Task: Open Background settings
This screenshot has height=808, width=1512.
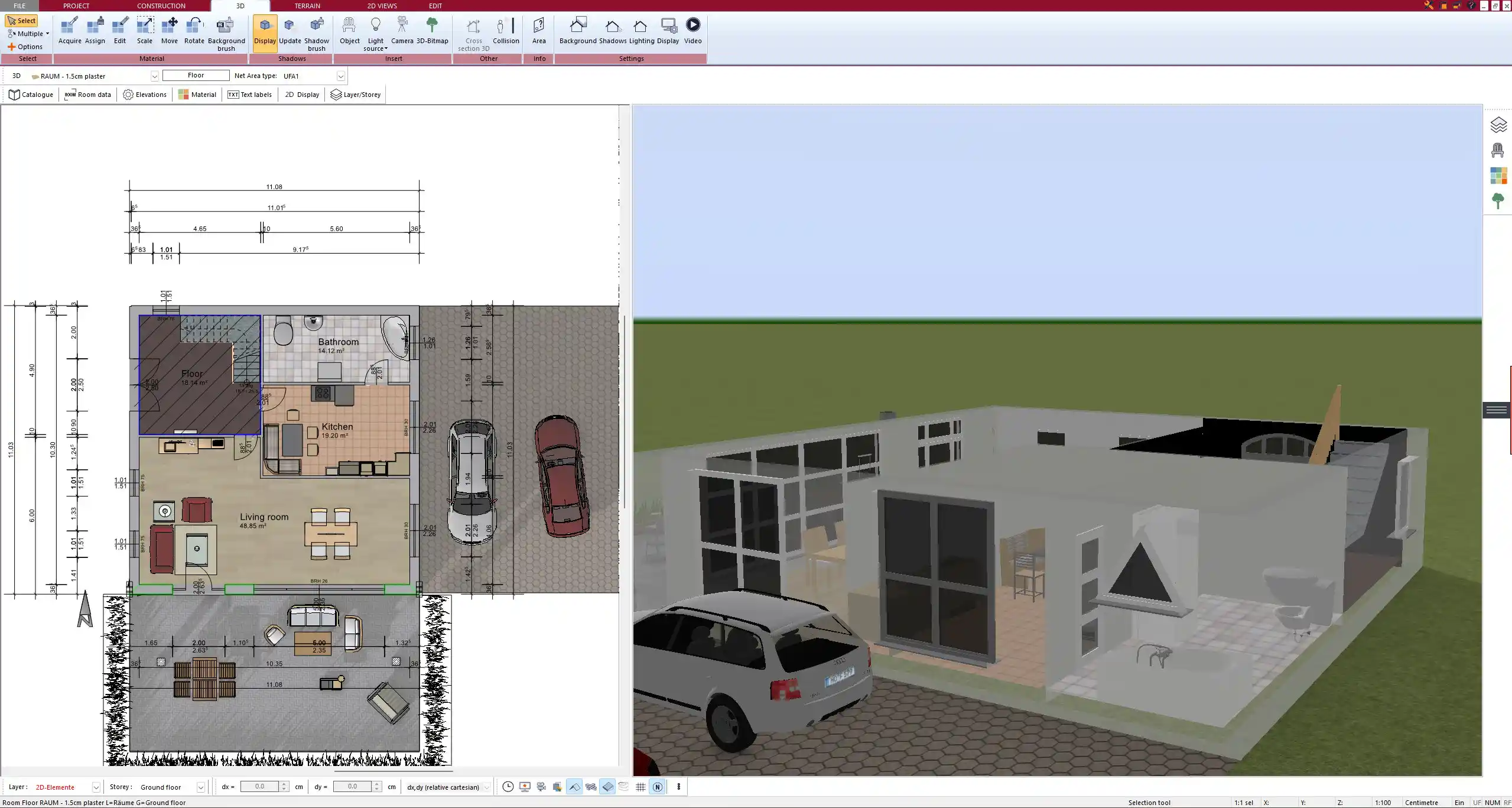Action: point(578,31)
